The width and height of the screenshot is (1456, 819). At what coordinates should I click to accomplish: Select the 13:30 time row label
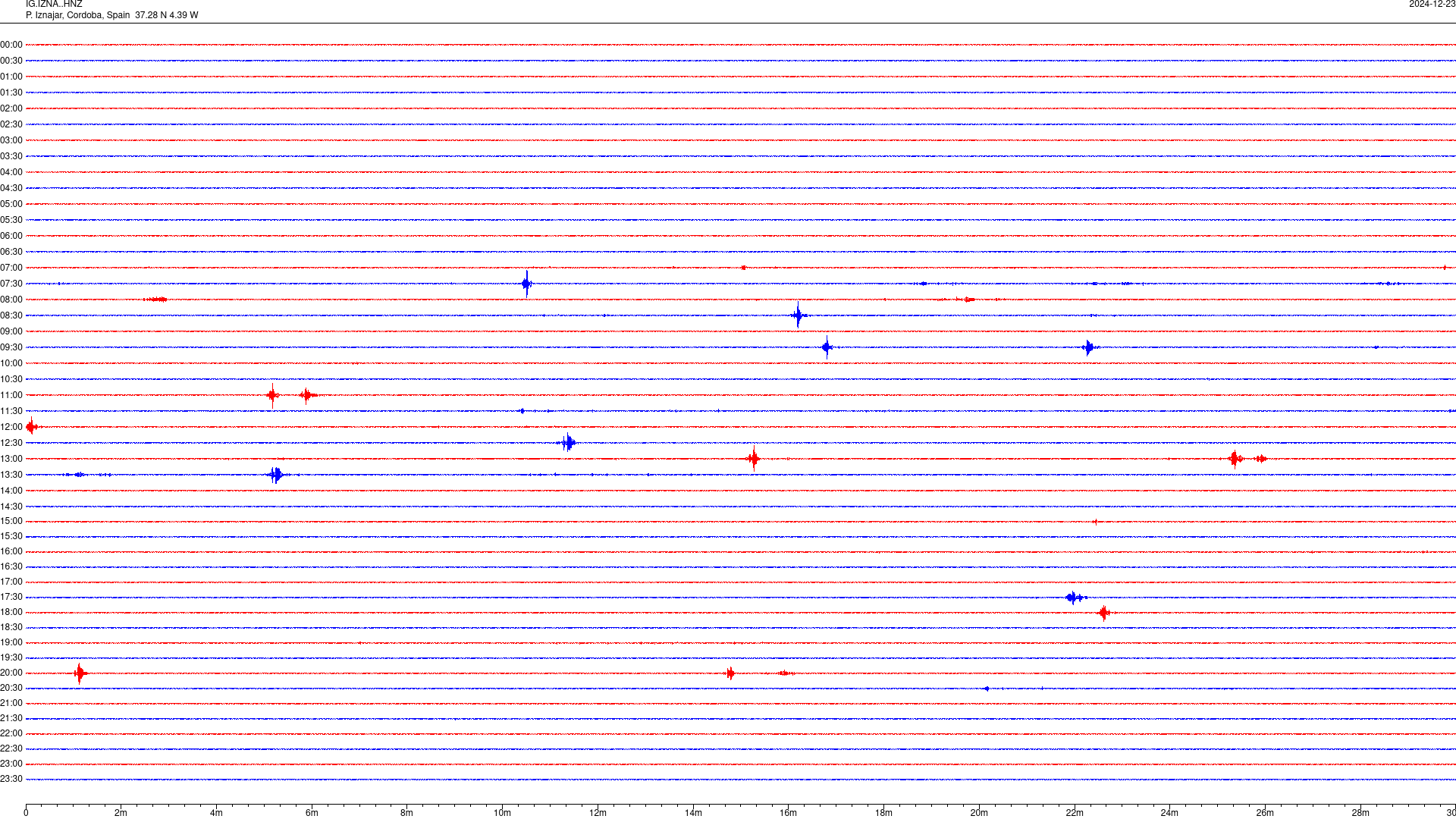click(x=11, y=475)
